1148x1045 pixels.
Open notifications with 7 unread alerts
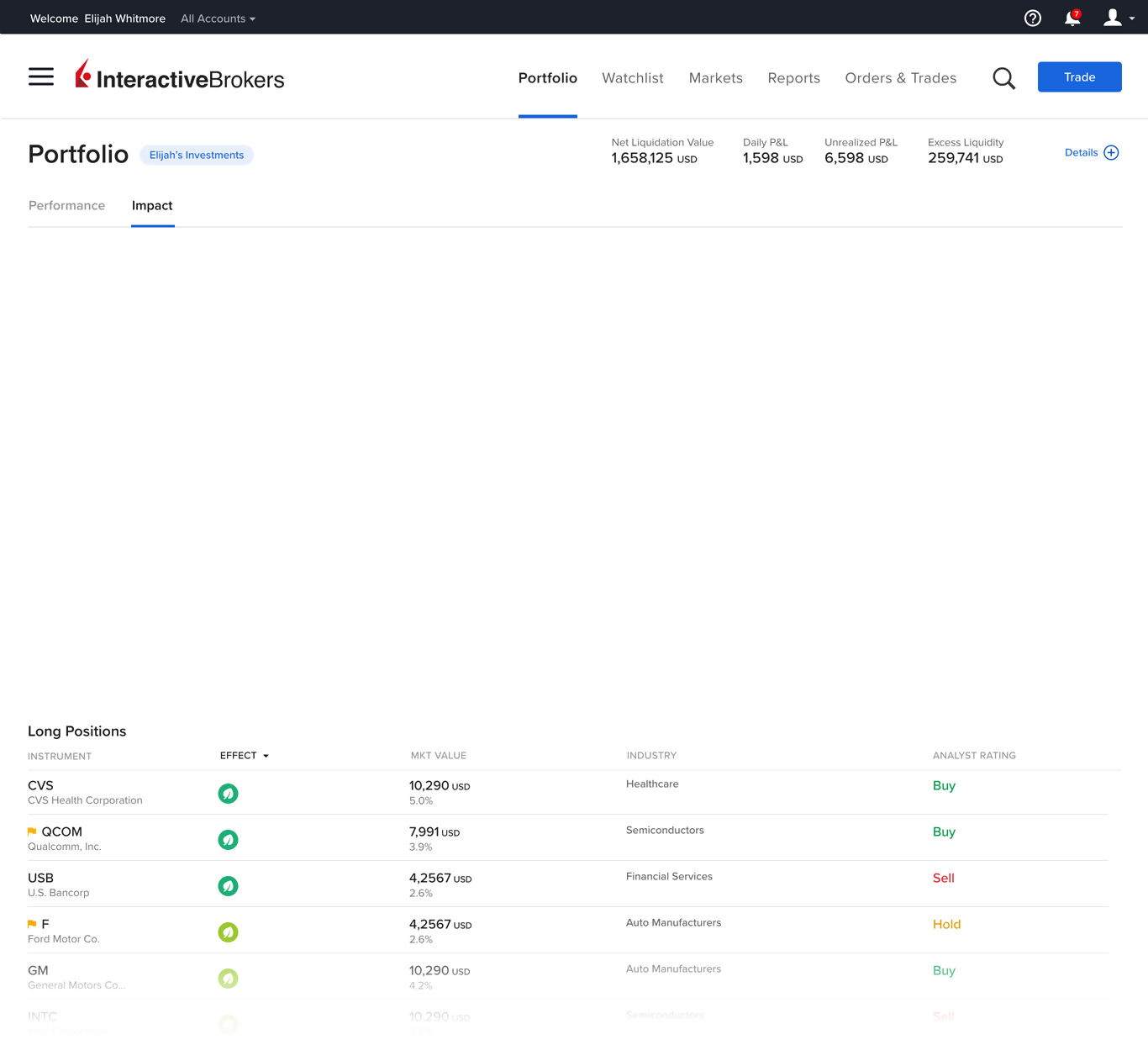click(1072, 18)
